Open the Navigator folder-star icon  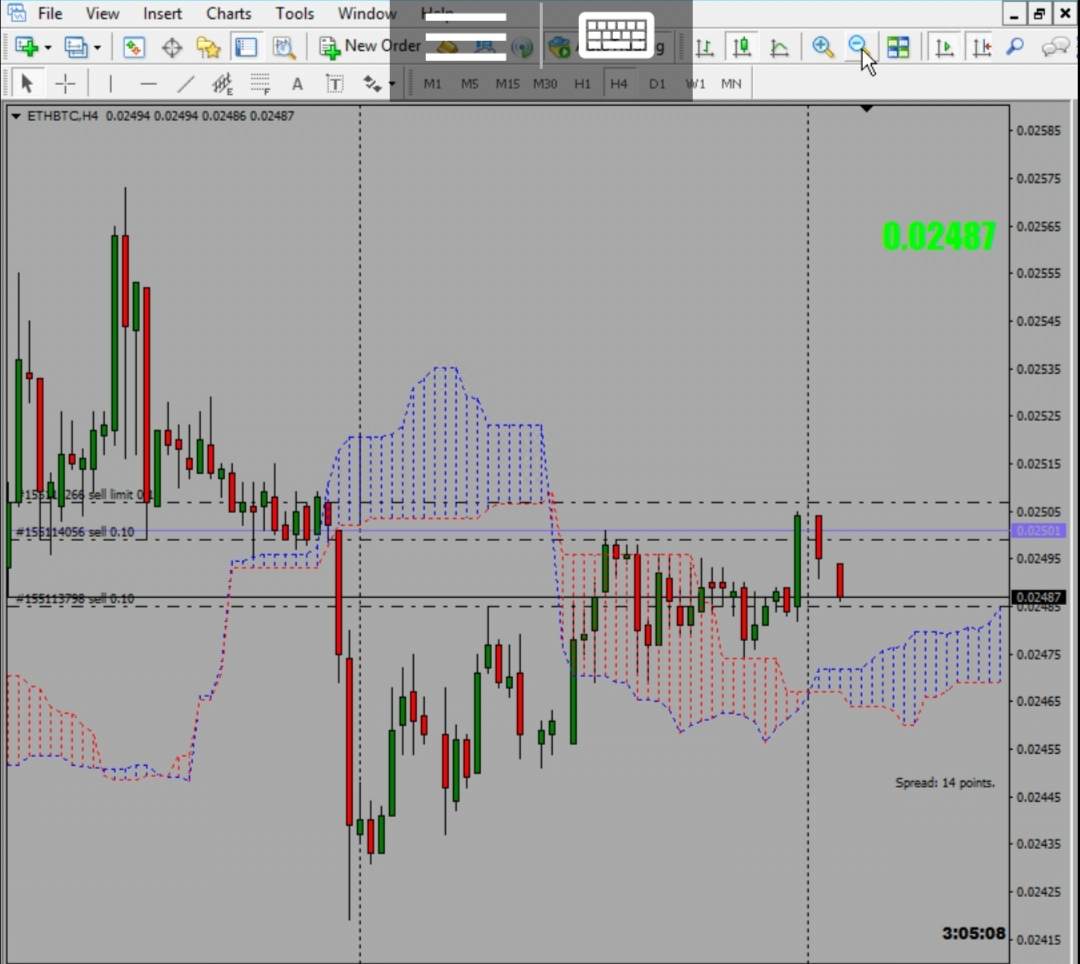(x=208, y=47)
